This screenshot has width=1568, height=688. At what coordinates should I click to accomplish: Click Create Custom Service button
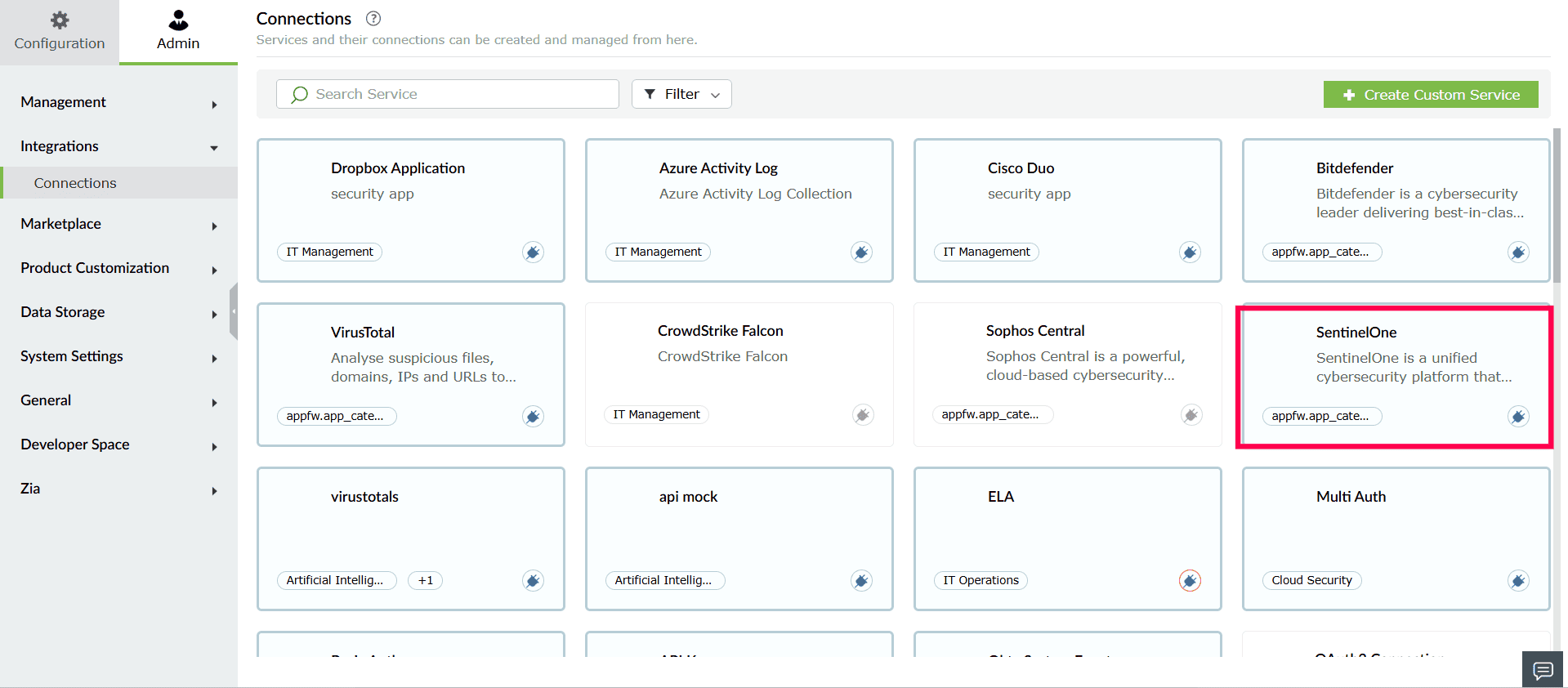[x=1431, y=95]
